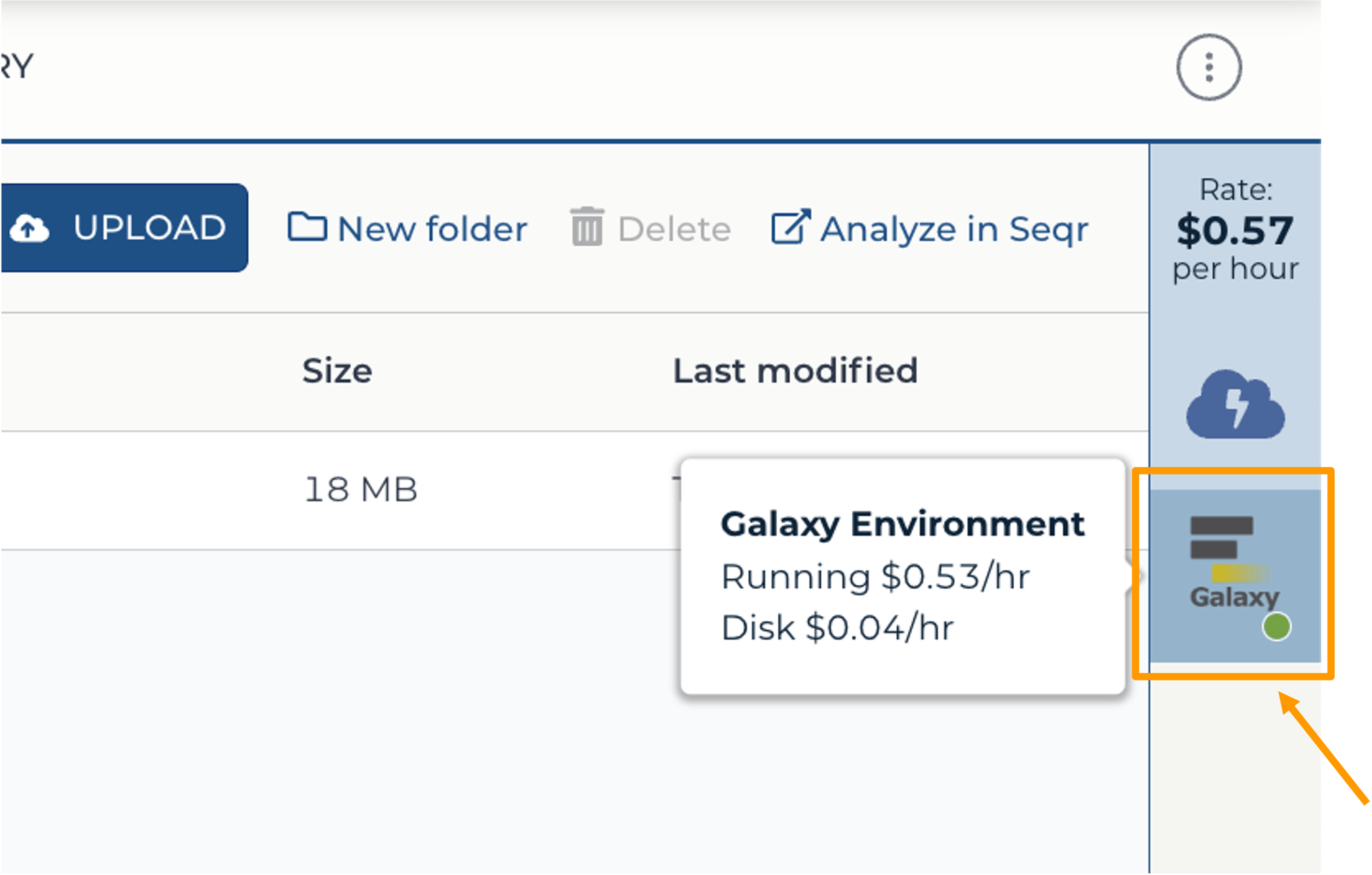Click the UPLOAD button

(124, 228)
